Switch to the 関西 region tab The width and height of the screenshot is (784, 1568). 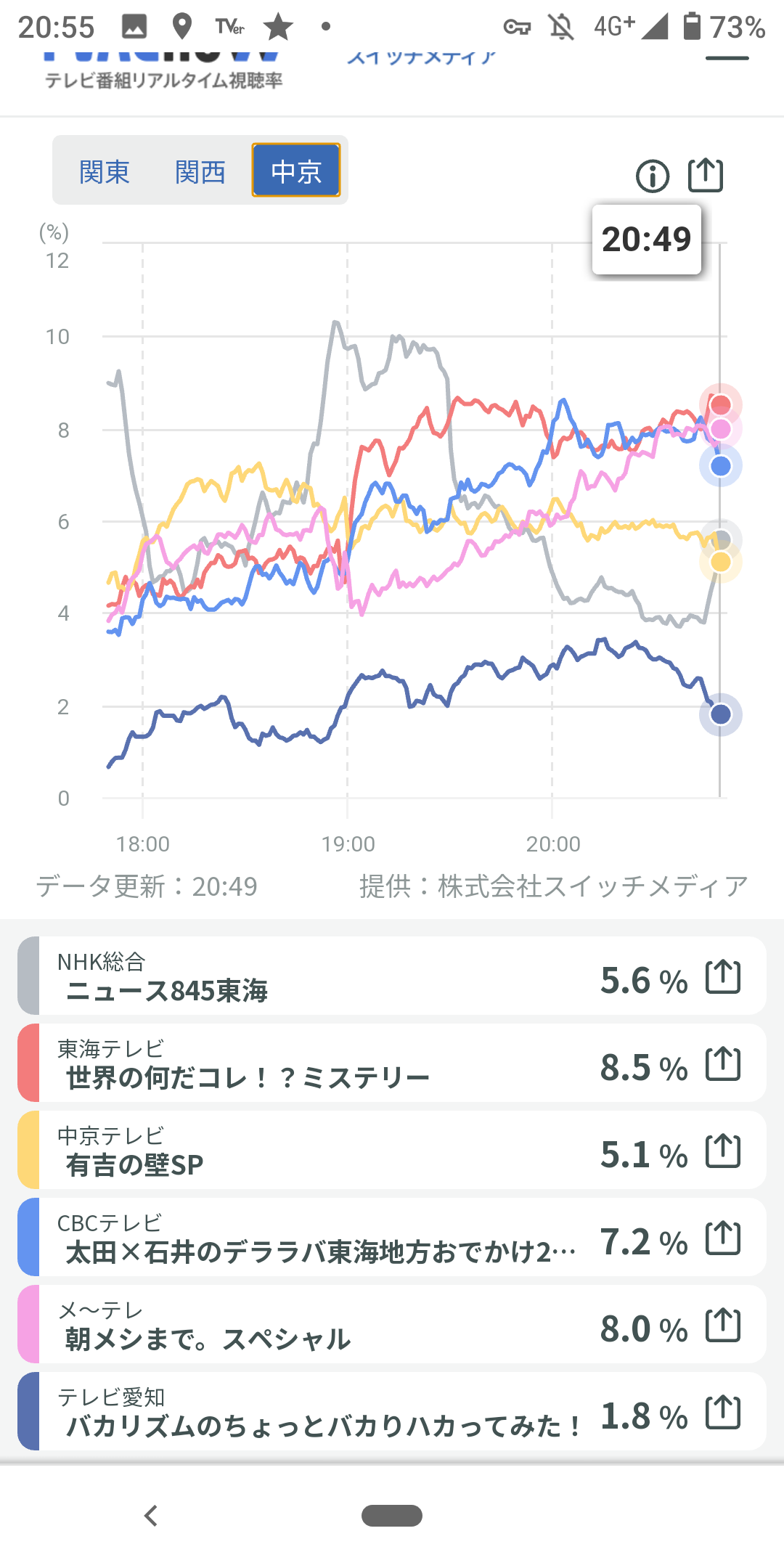point(200,172)
